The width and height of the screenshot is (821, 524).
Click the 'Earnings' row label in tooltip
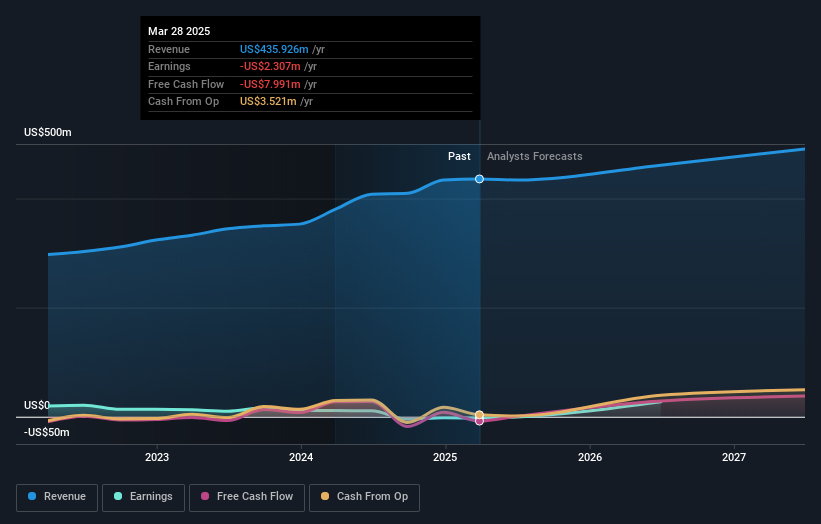click(x=169, y=66)
